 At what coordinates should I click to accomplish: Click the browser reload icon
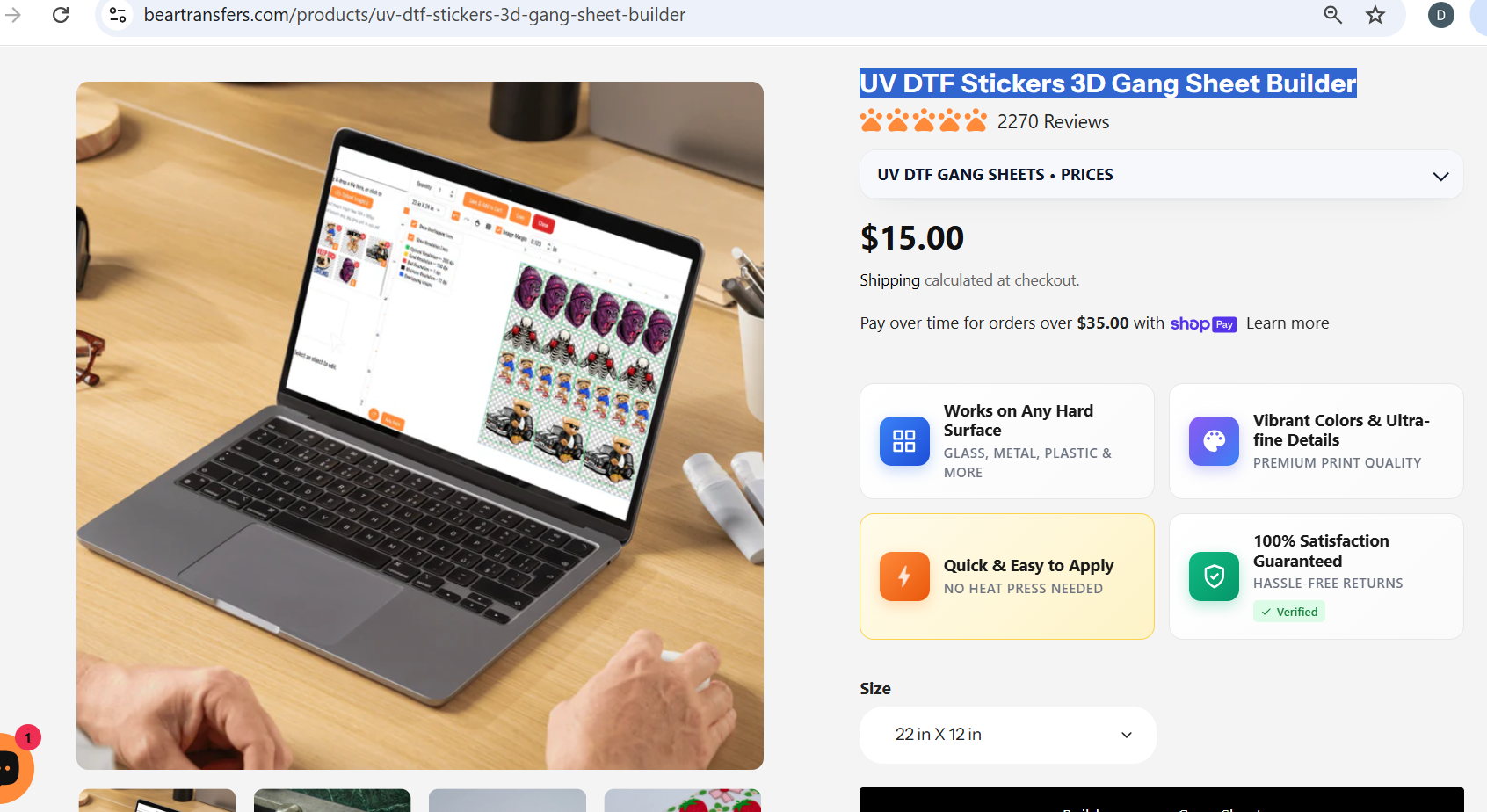tap(61, 15)
